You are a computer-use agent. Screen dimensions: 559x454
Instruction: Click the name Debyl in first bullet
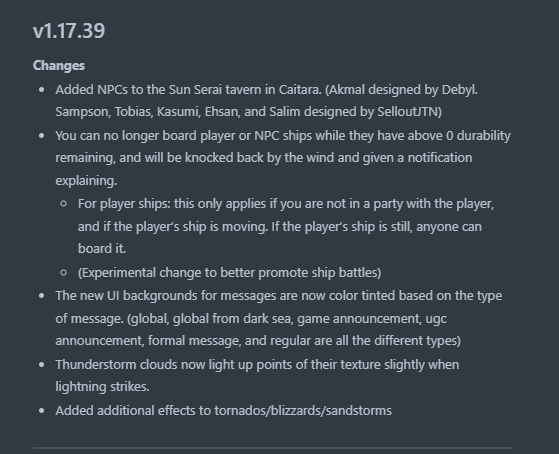[x=460, y=90]
